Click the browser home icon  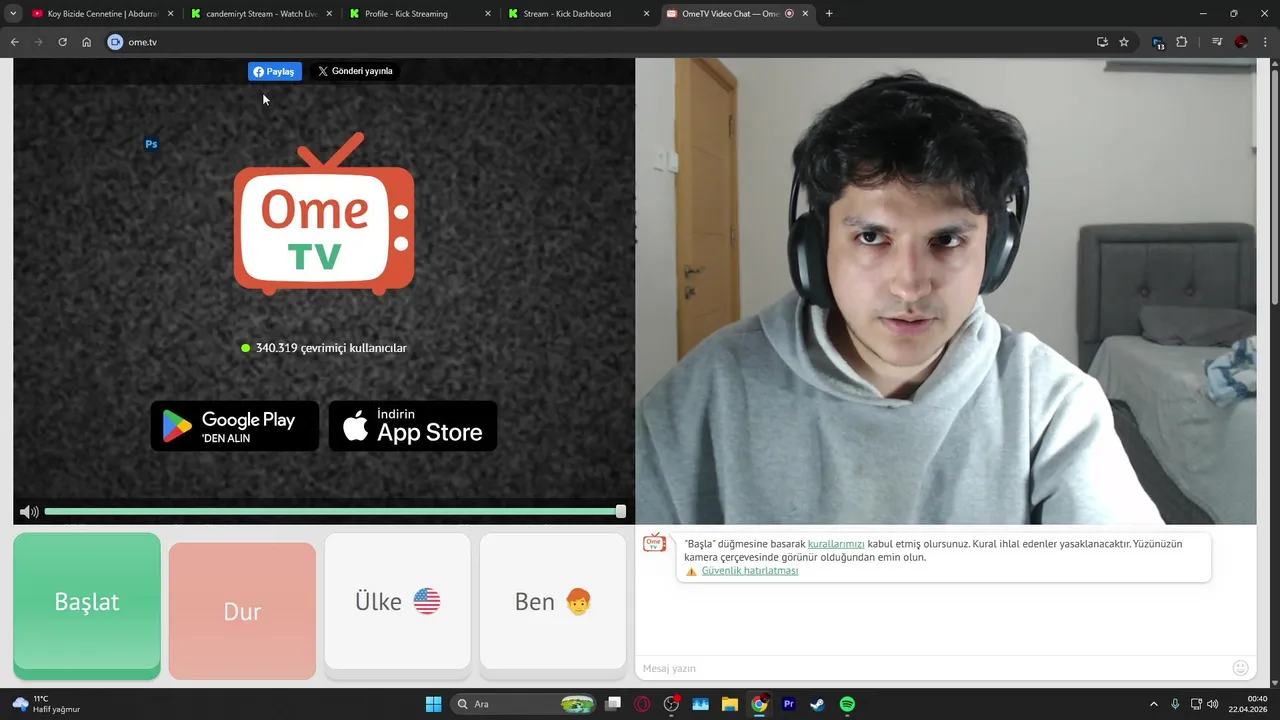87,42
